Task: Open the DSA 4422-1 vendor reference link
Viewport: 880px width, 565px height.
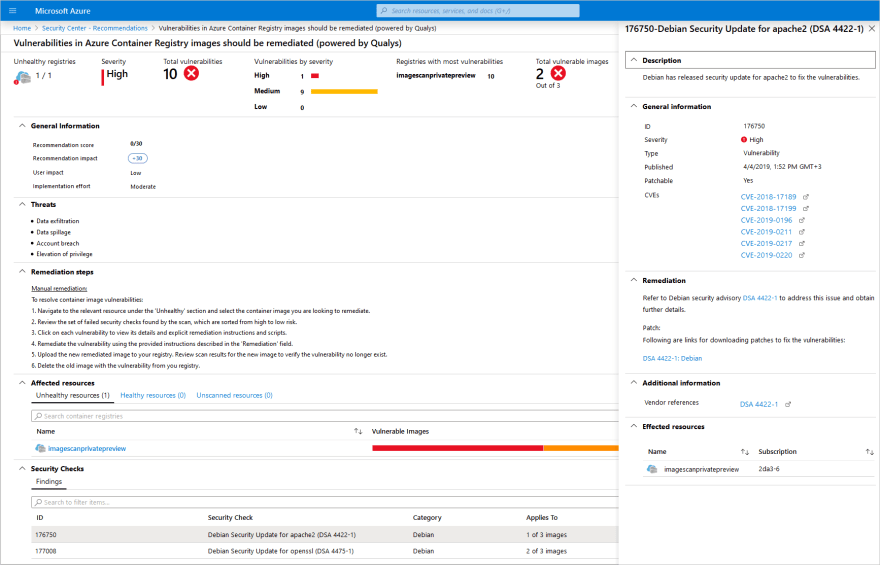Action: click(x=759, y=405)
